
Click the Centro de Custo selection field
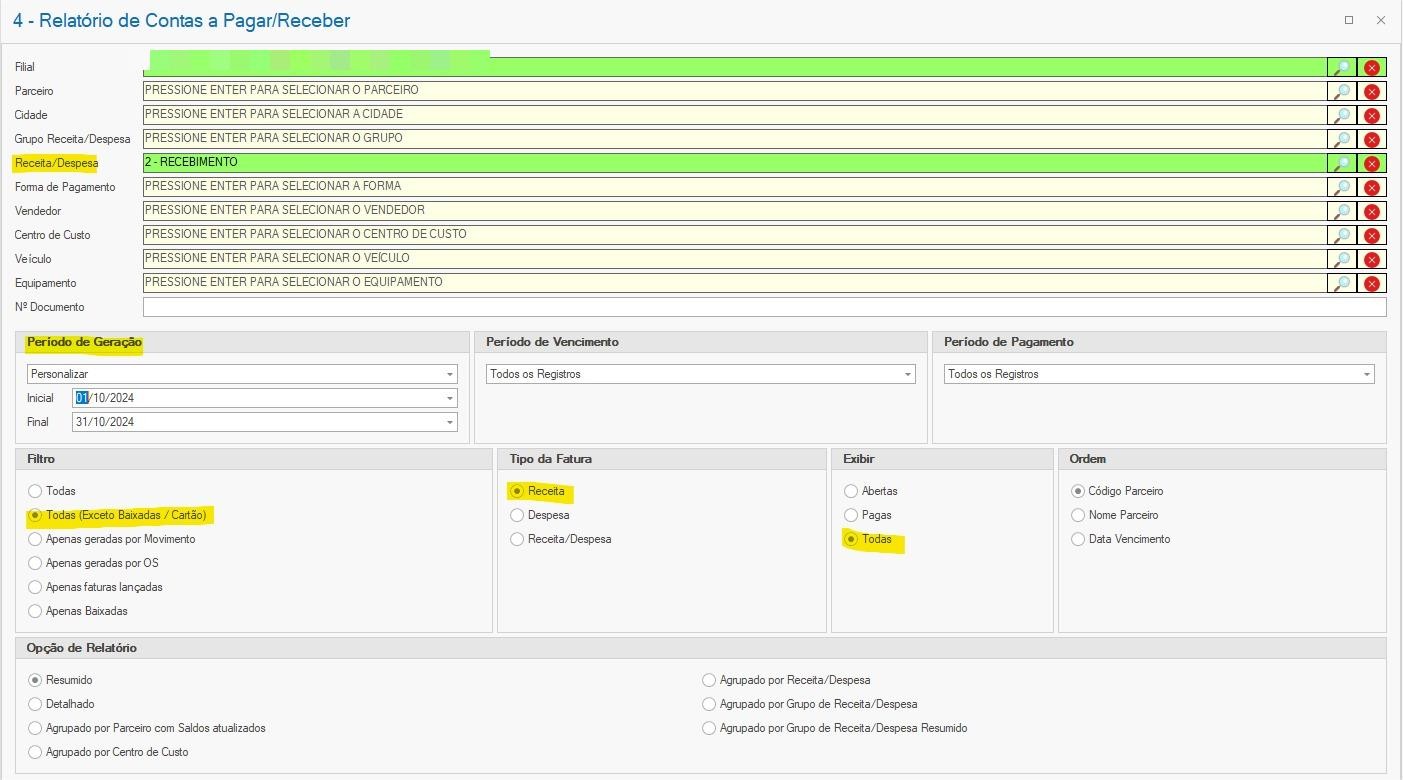tap(735, 235)
